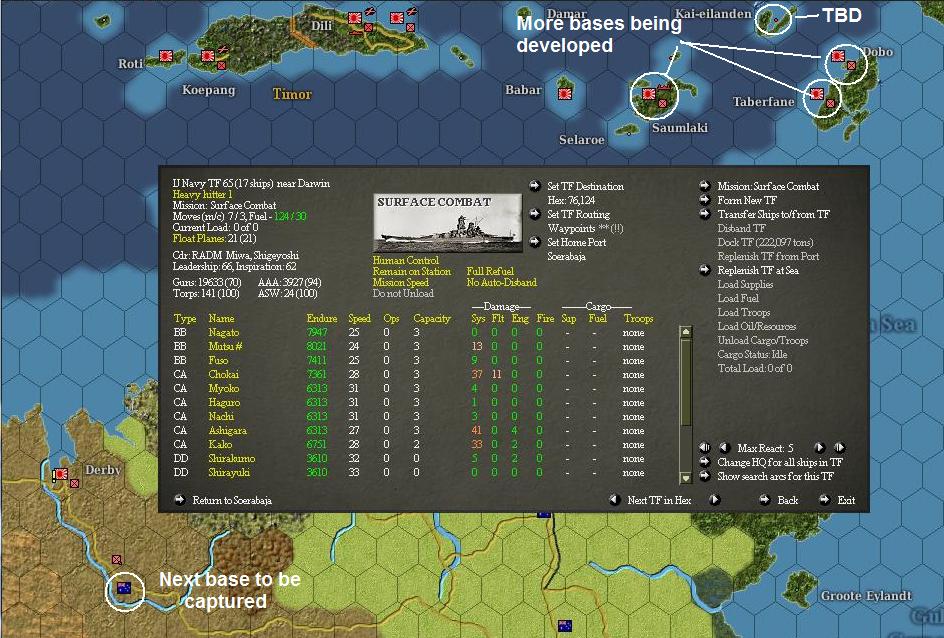944x638 pixels.
Task: Click Change HQ for all ships in TF
Action: [780, 462]
